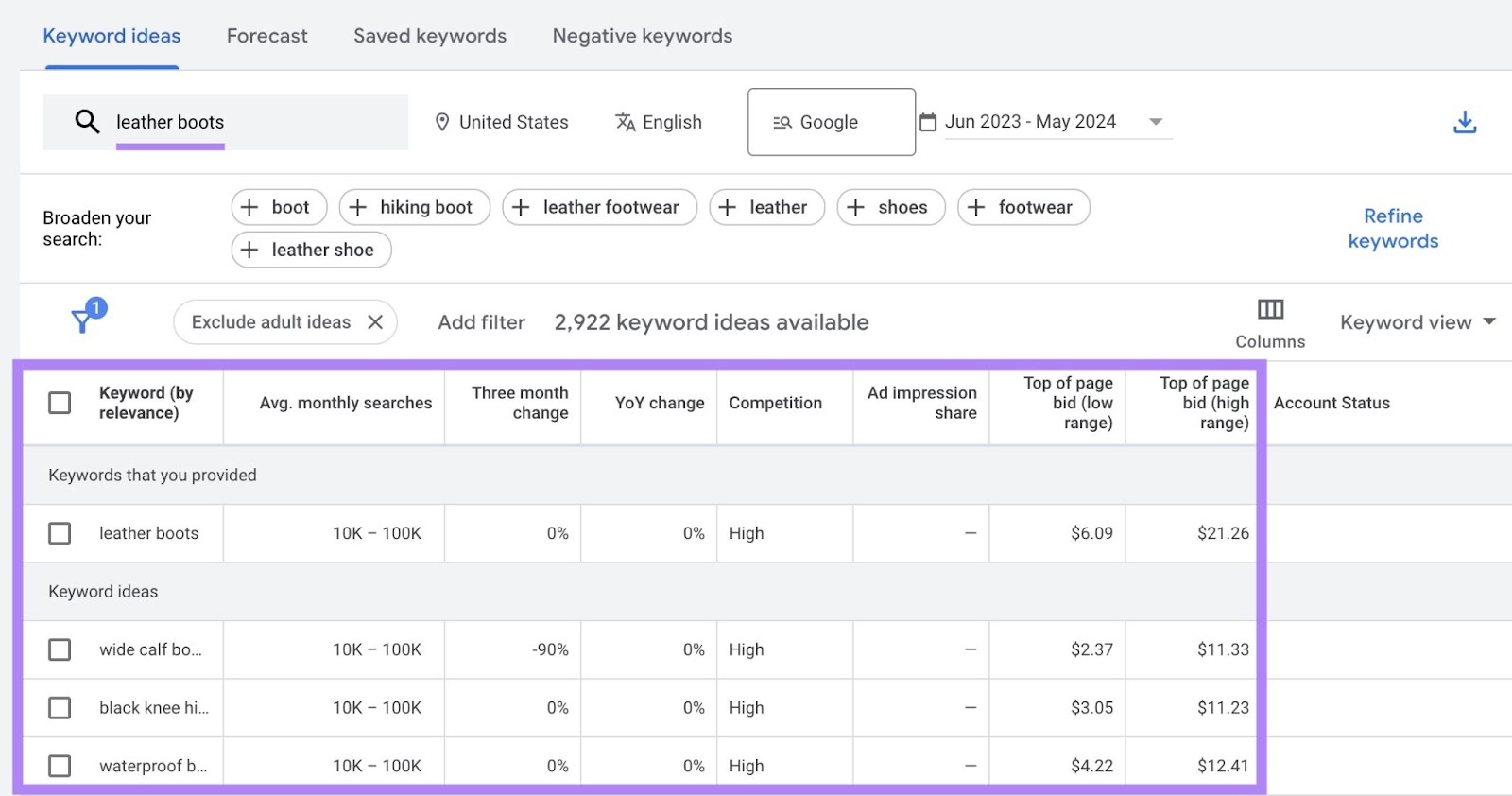The image size is (1512, 796).
Task: Add 'footwear' suggestion chip
Action: 1024,207
